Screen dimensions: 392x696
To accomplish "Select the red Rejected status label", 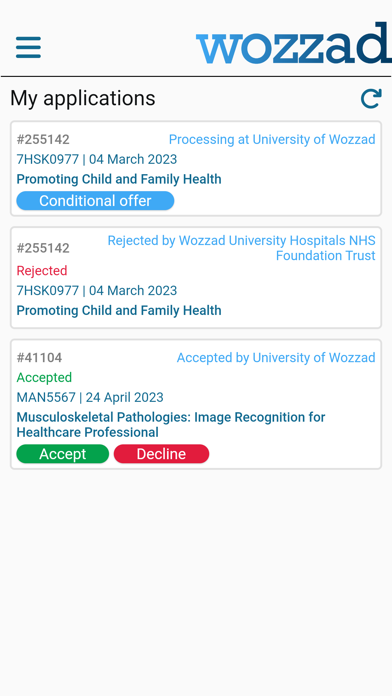I will coord(42,271).
